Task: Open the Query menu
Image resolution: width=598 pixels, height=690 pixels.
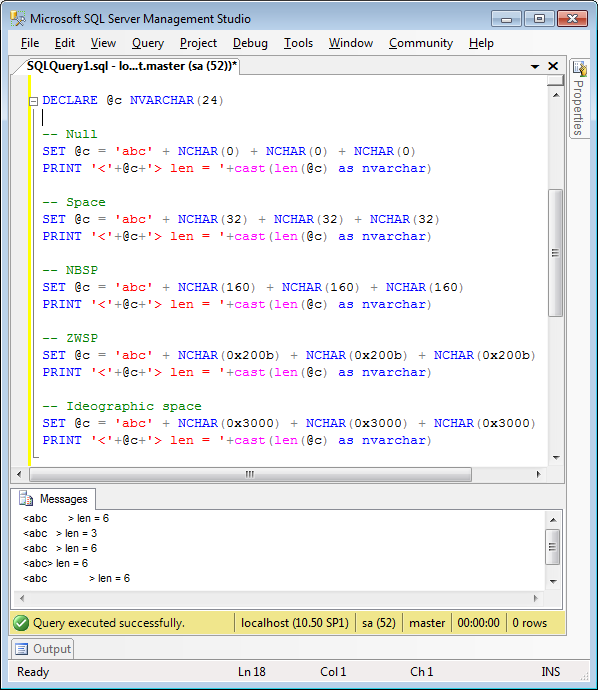Action: click(x=148, y=43)
